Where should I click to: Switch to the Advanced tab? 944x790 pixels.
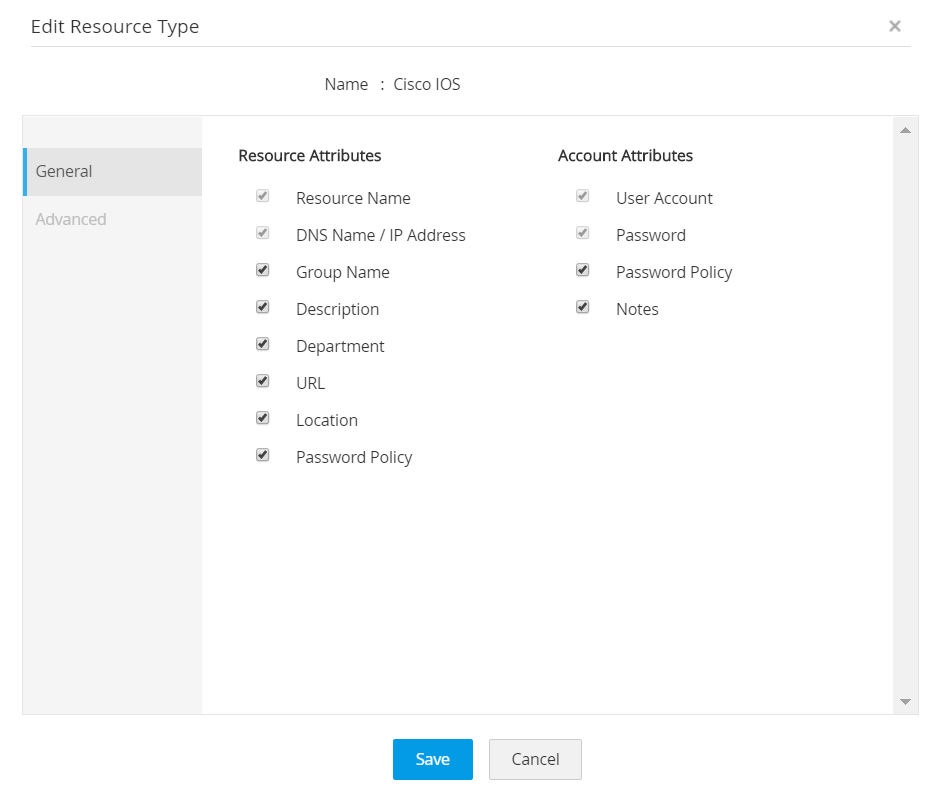point(70,219)
